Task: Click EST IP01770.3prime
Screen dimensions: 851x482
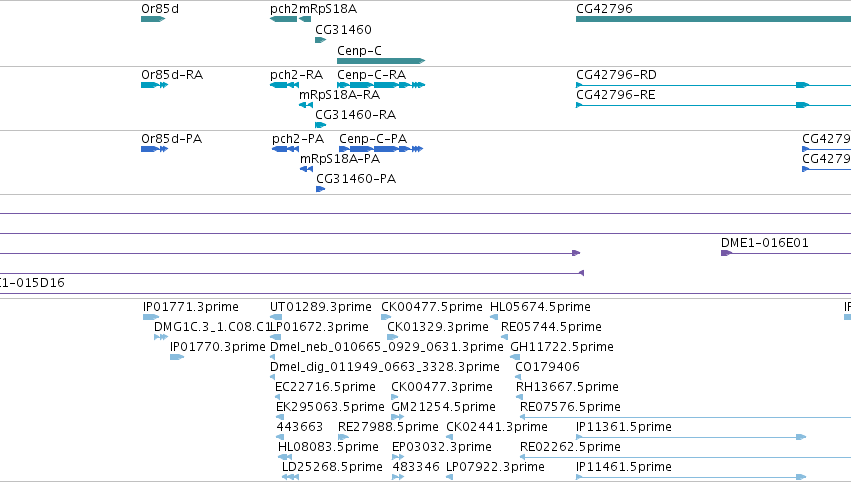Action: tap(218, 347)
